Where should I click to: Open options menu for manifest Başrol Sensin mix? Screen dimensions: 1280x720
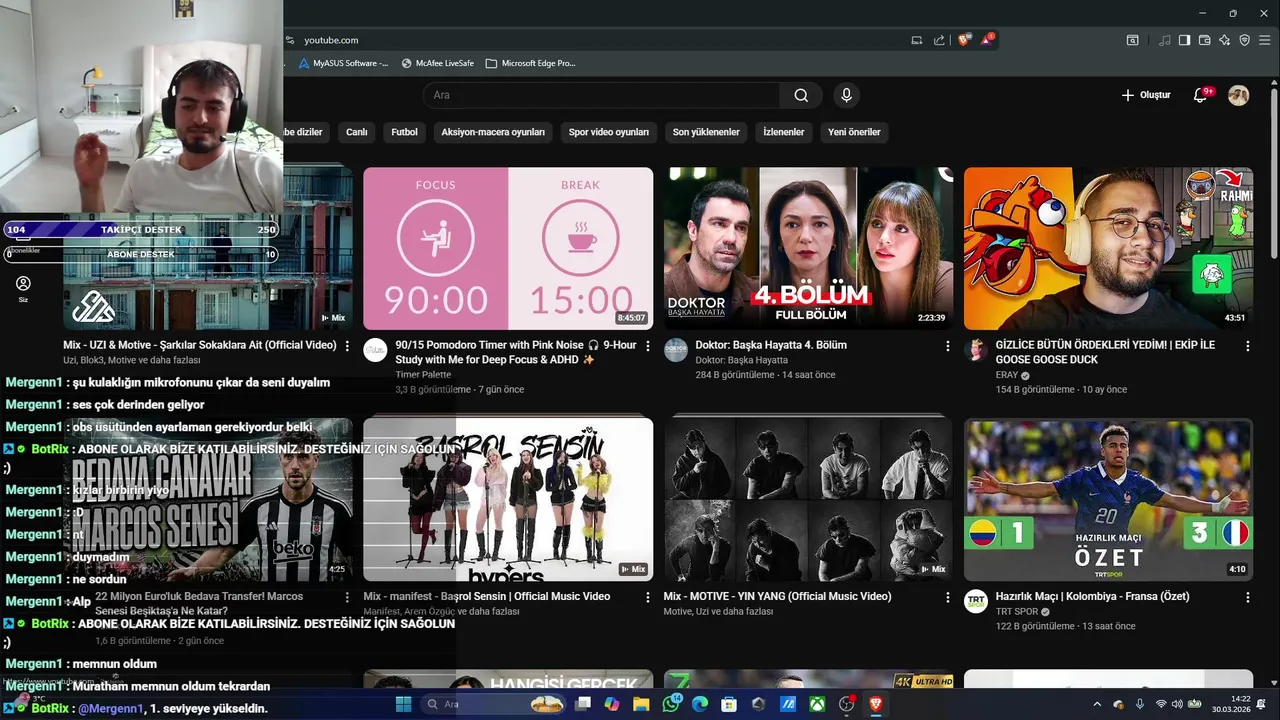[x=647, y=597]
